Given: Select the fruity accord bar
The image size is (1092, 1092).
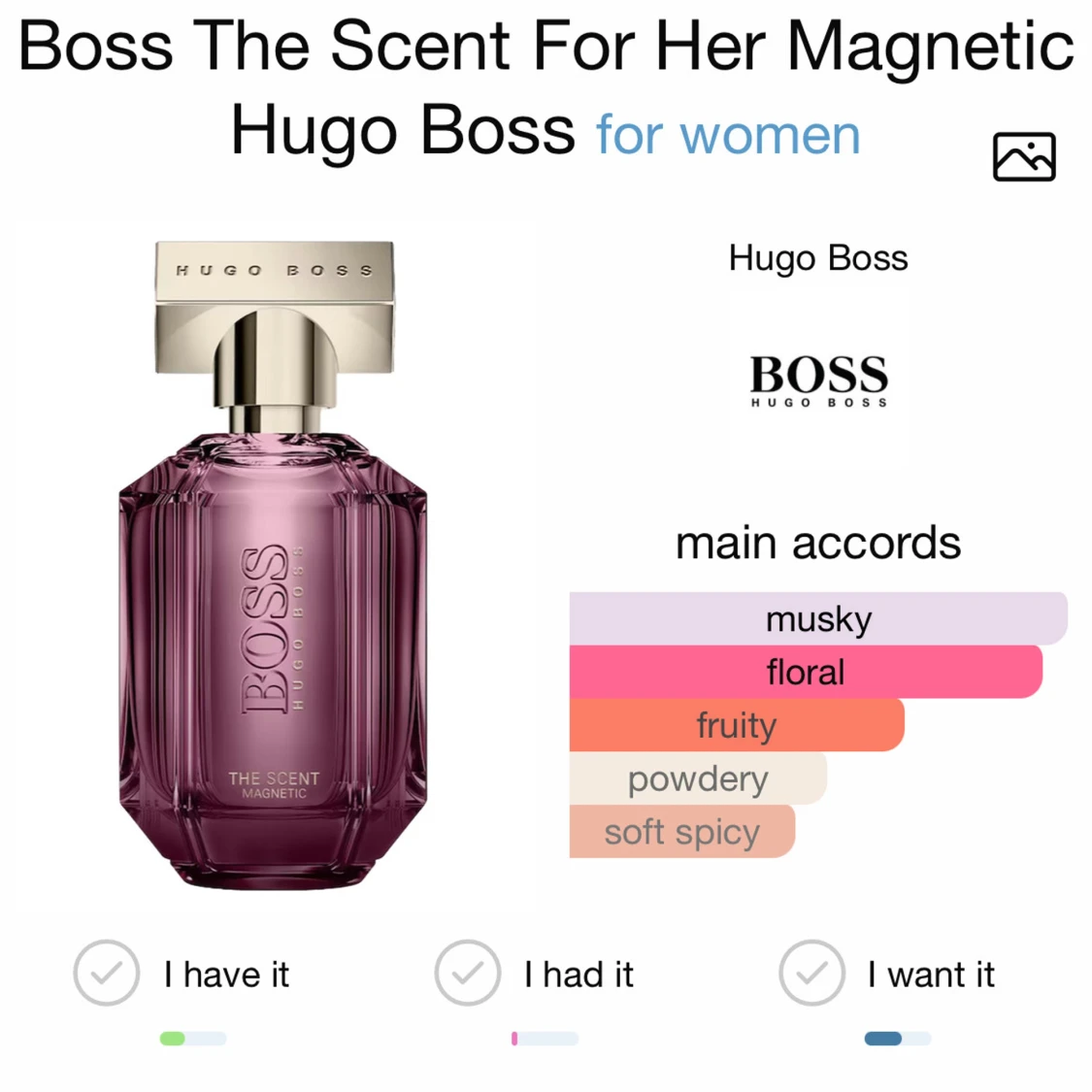Looking at the screenshot, I should (x=737, y=725).
